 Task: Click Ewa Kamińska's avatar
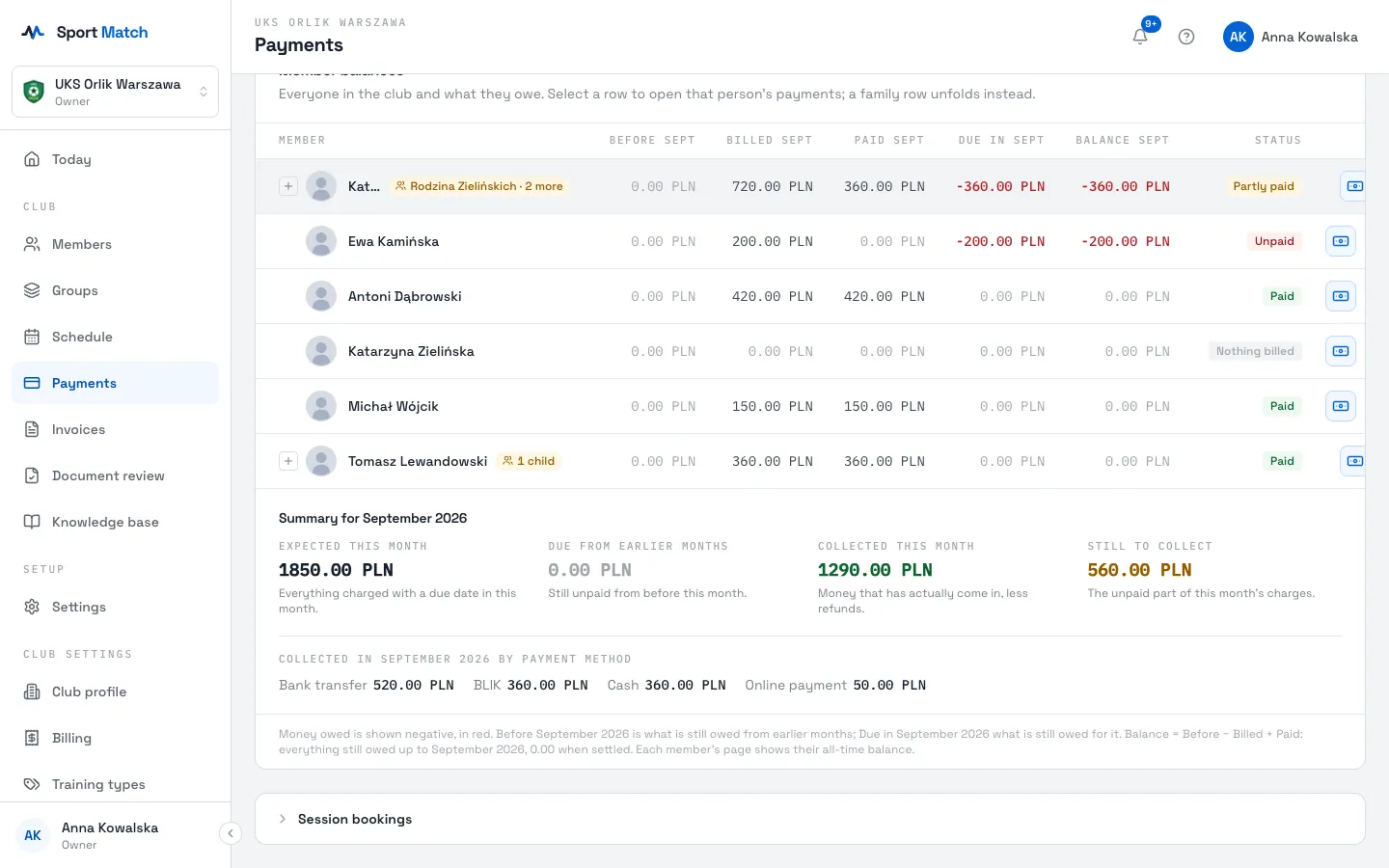[x=321, y=241]
